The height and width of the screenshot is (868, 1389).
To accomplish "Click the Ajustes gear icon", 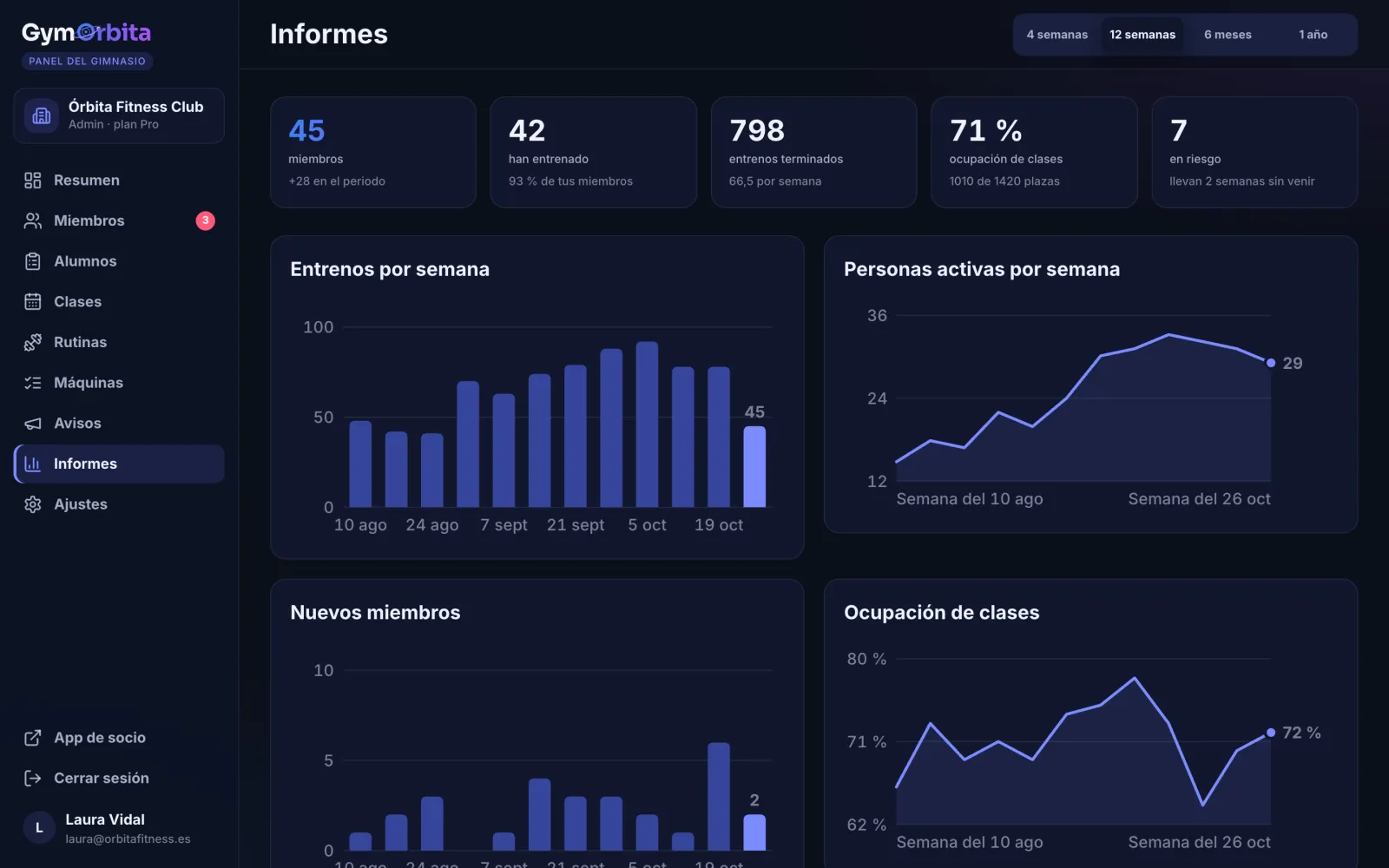I will click(x=32, y=504).
